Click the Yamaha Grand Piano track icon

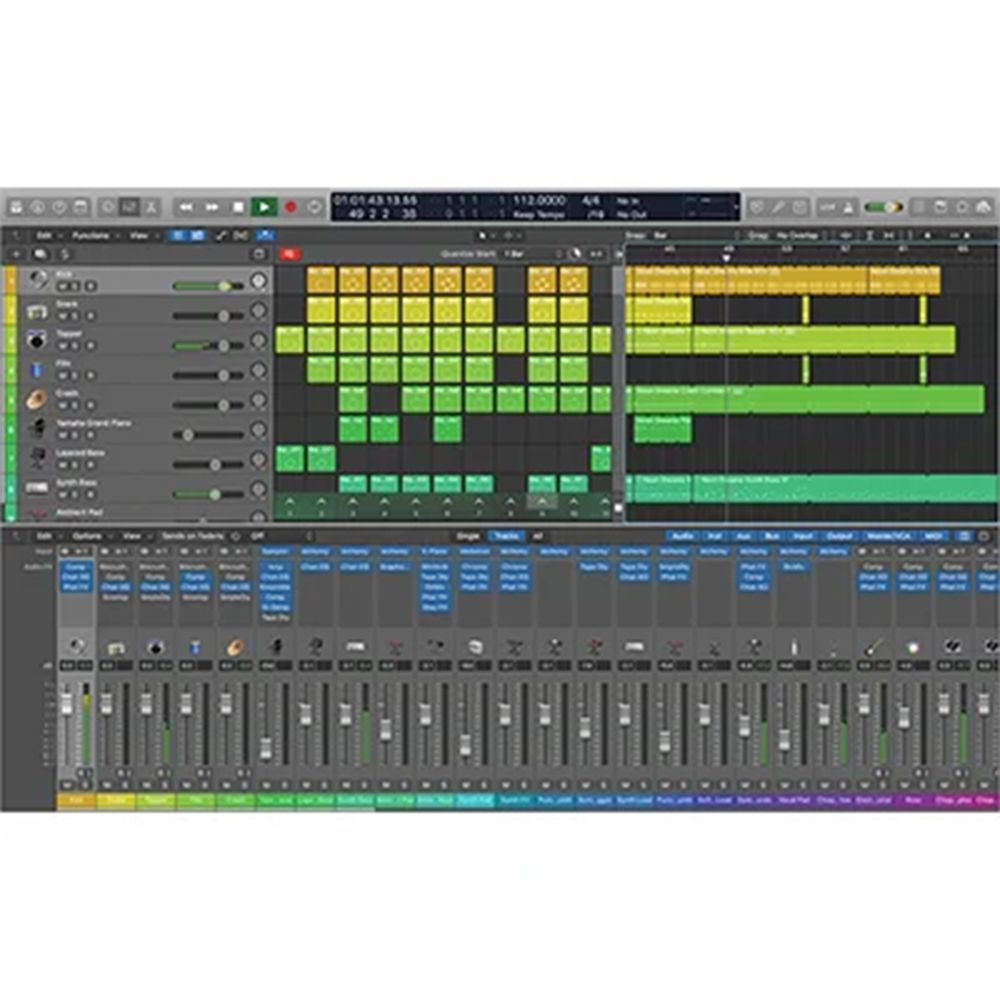[x=38, y=429]
